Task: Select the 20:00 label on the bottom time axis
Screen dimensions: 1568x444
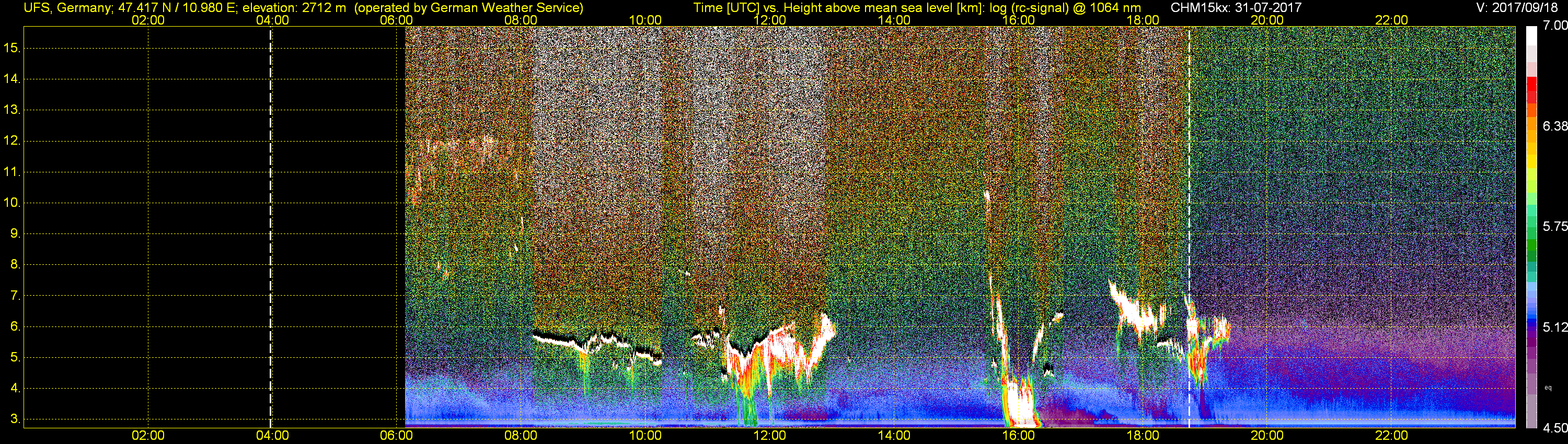Action: 1267,436
